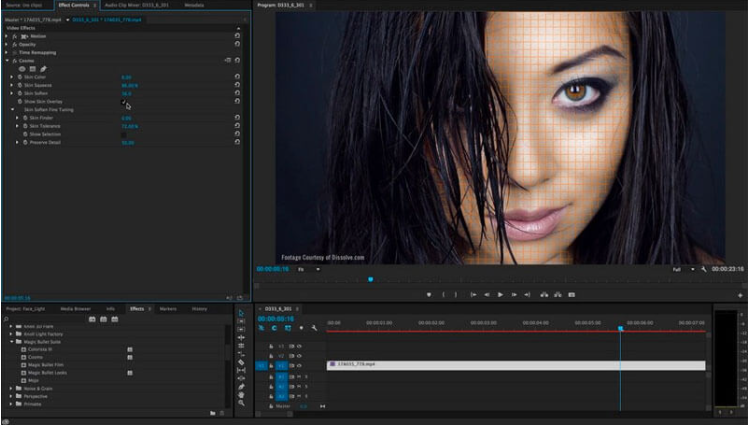Viewport: 748px width, 425px height.
Task: Open timeline wrench settings icon
Action: tap(314, 328)
